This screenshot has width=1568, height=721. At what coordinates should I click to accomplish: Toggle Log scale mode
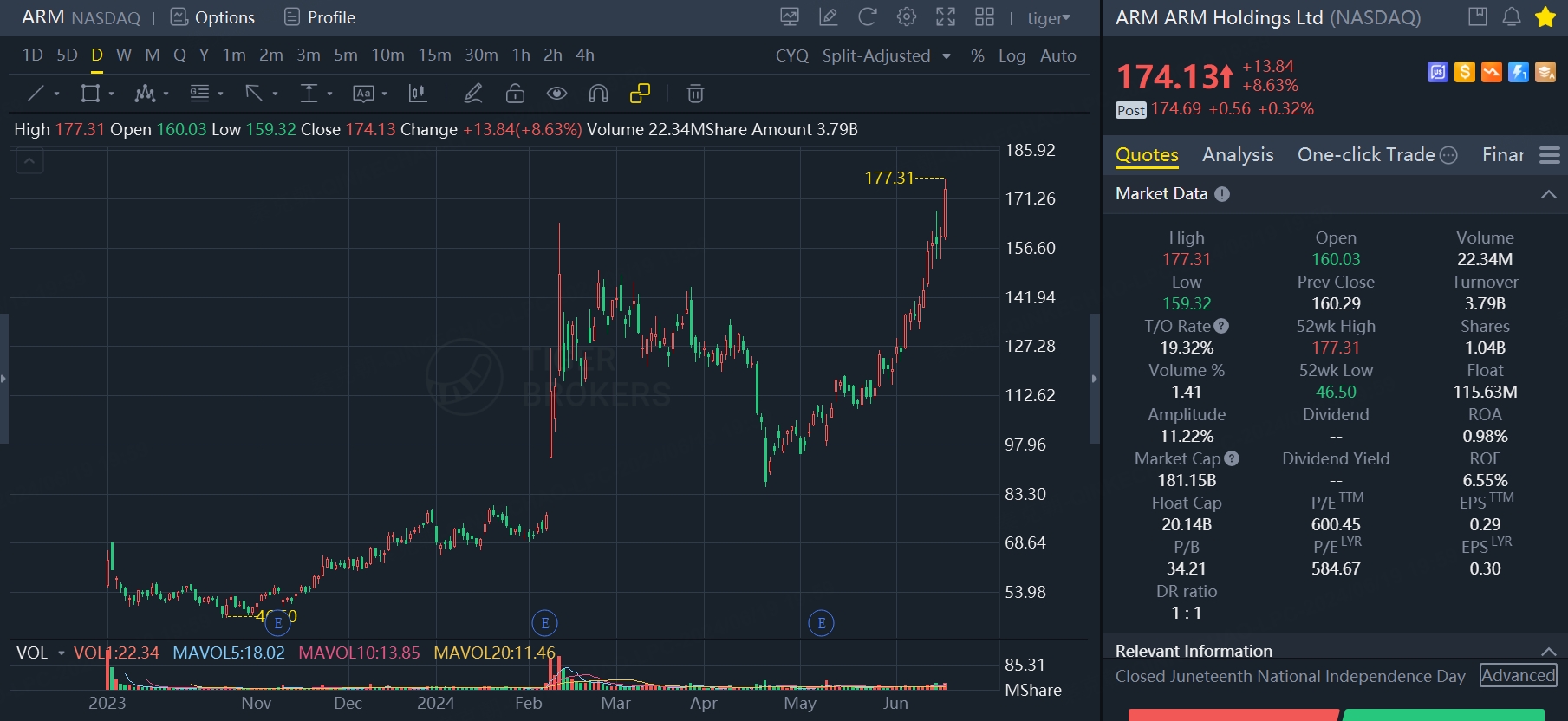pos(1012,55)
